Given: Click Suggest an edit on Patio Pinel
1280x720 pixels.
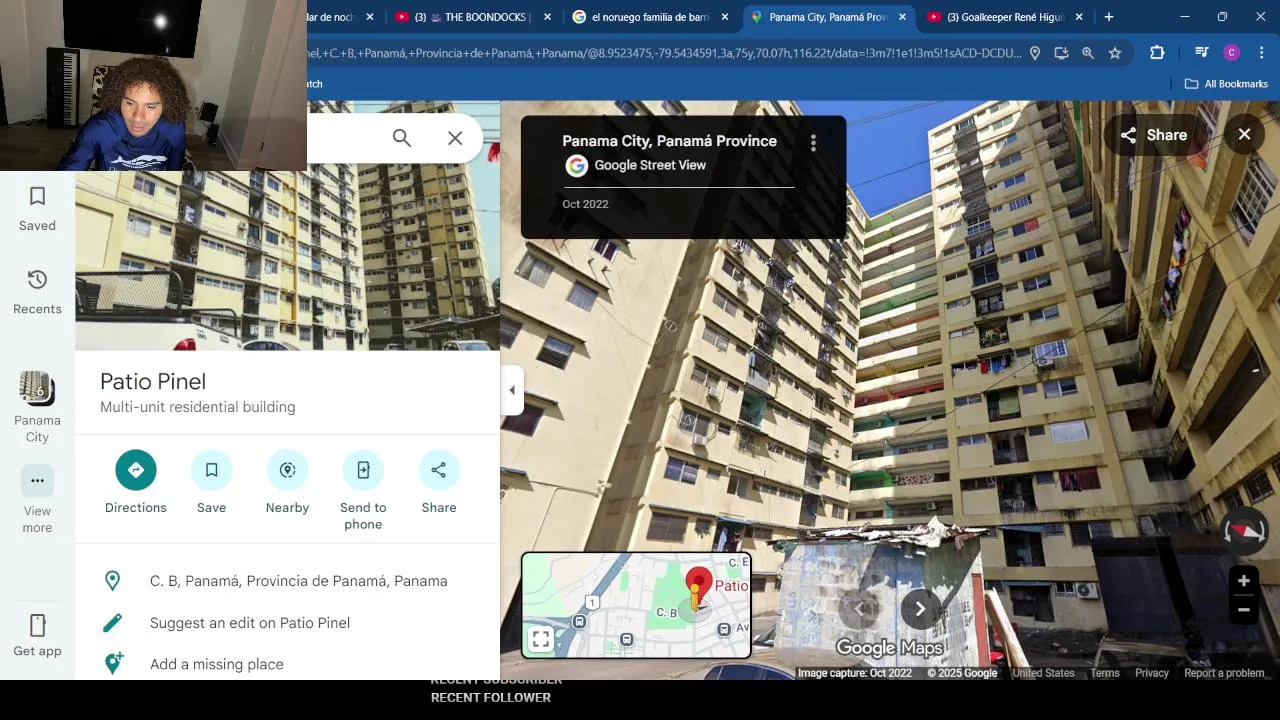Looking at the screenshot, I should point(287,623).
